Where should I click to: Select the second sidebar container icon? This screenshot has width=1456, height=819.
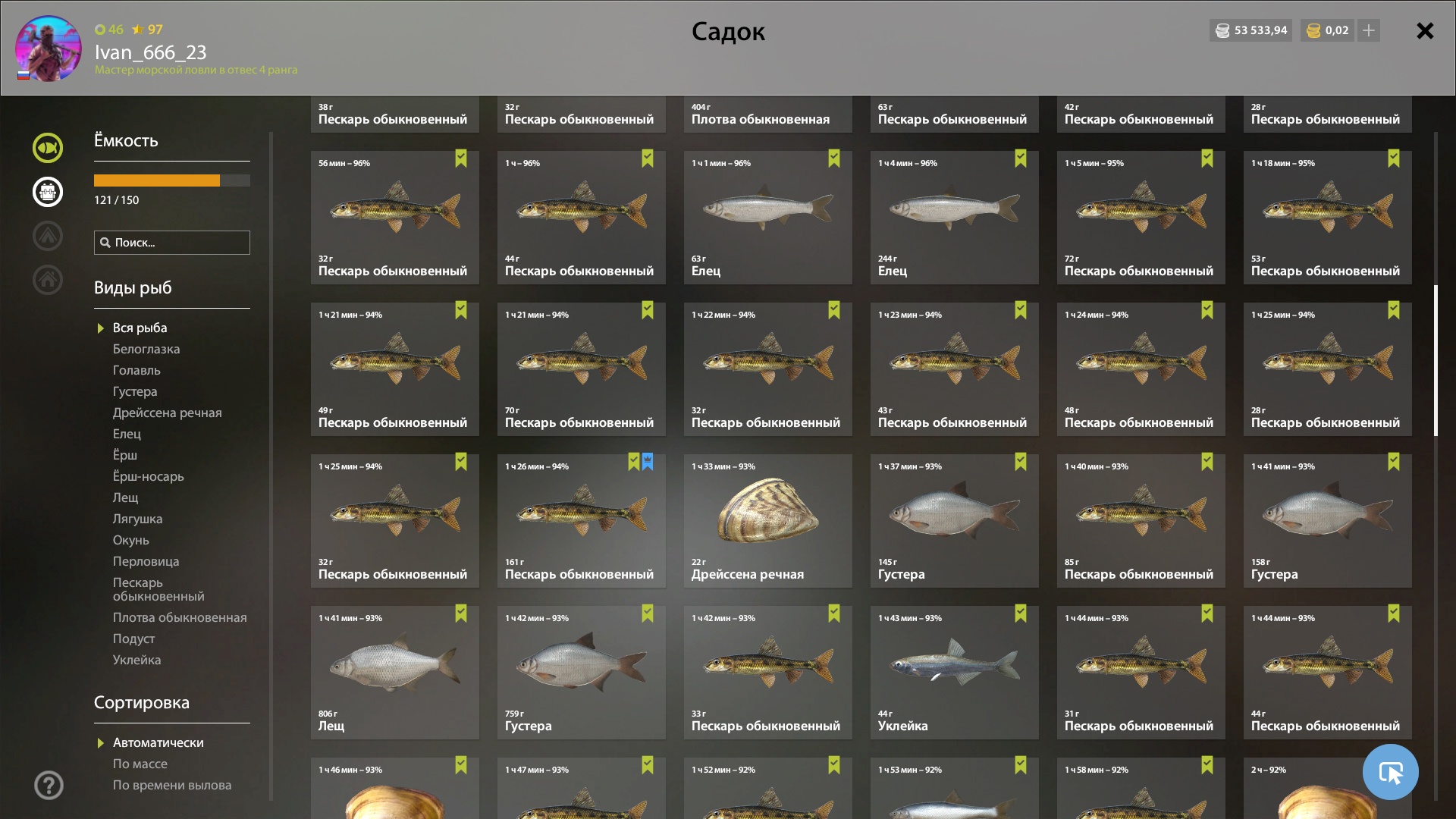click(x=48, y=192)
